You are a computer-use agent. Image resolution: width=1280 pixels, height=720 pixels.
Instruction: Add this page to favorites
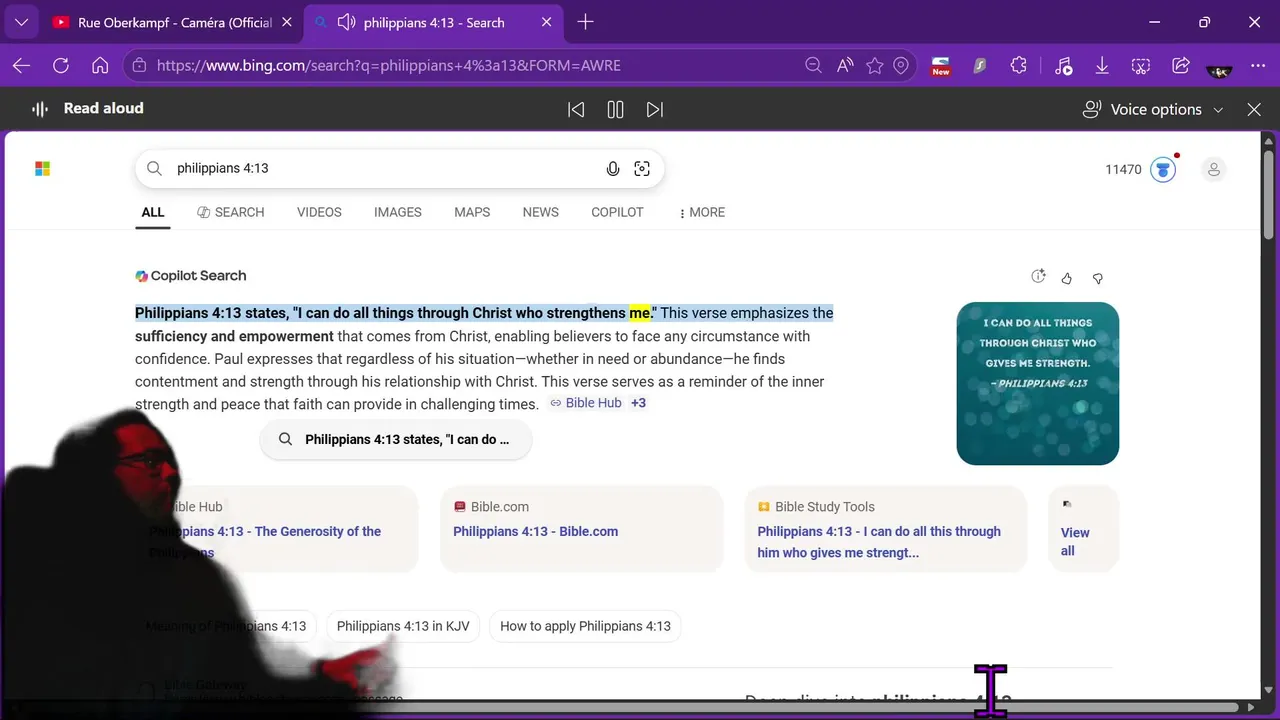click(x=875, y=65)
